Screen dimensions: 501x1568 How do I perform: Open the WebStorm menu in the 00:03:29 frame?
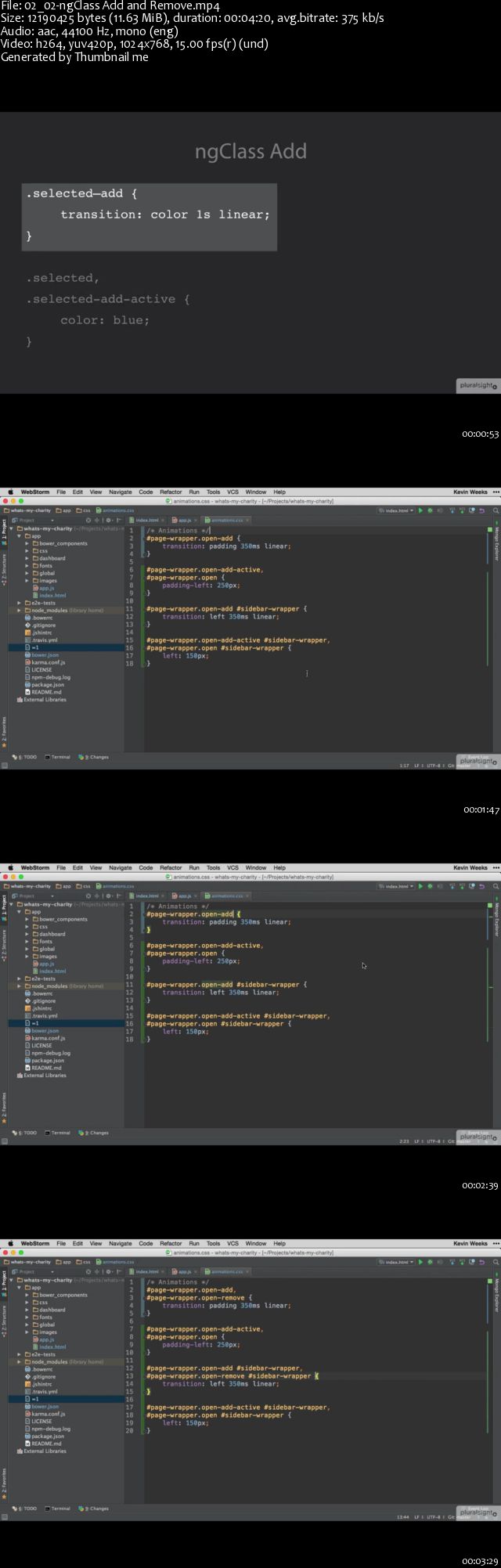pos(35,1243)
